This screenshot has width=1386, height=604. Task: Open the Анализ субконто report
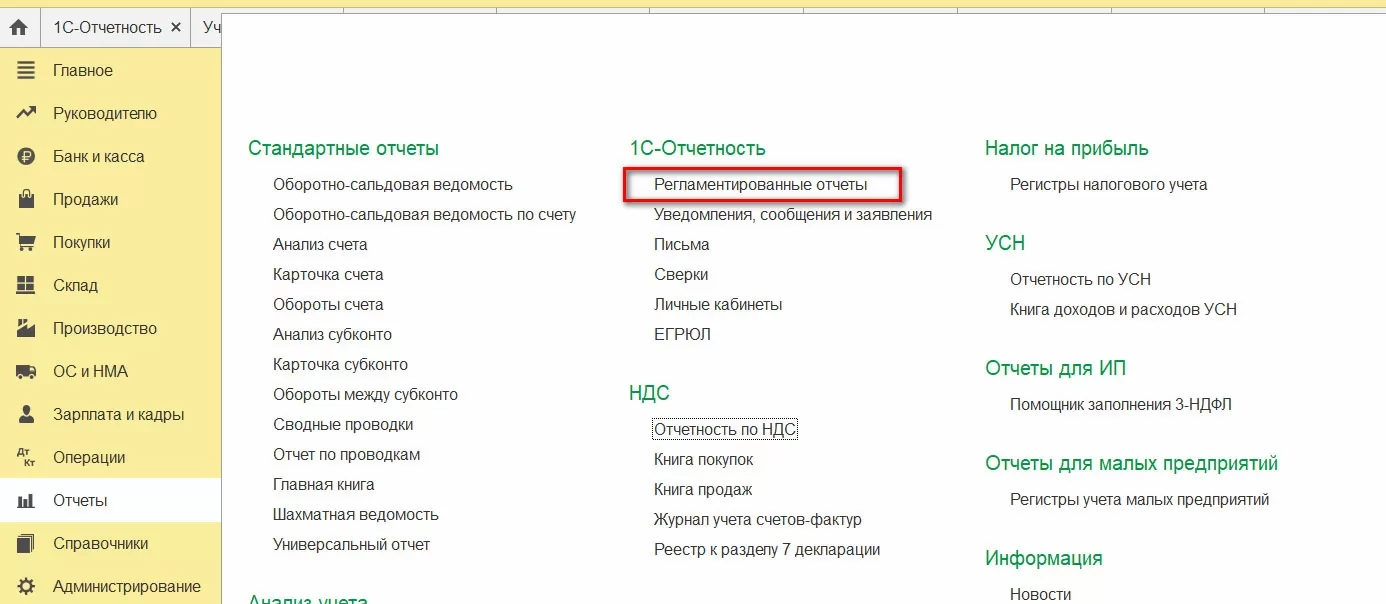[x=333, y=335]
